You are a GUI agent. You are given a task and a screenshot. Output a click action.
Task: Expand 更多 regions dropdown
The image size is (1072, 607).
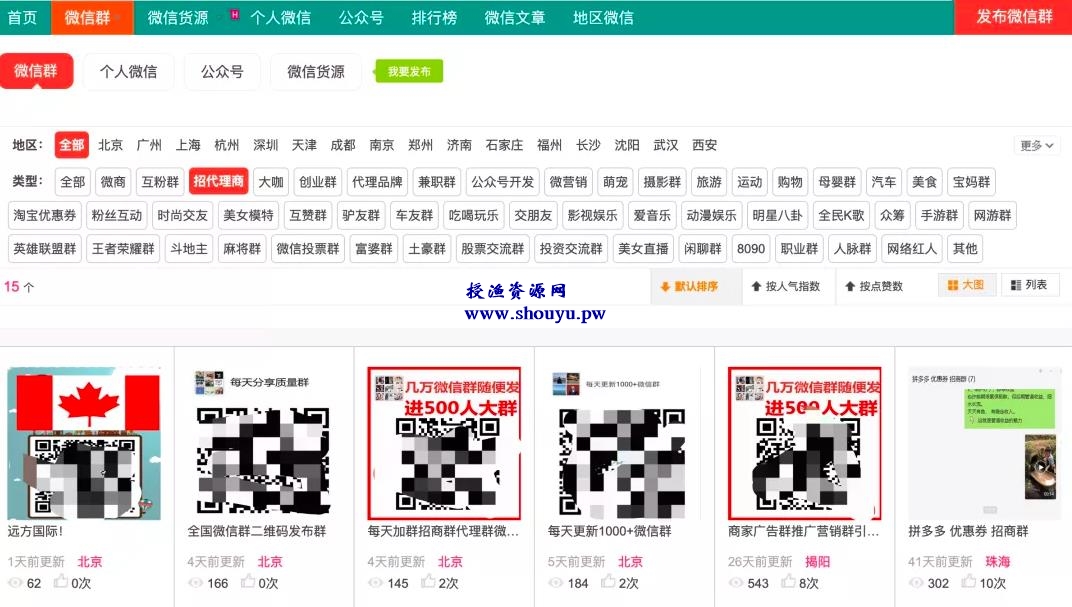coord(1036,146)
